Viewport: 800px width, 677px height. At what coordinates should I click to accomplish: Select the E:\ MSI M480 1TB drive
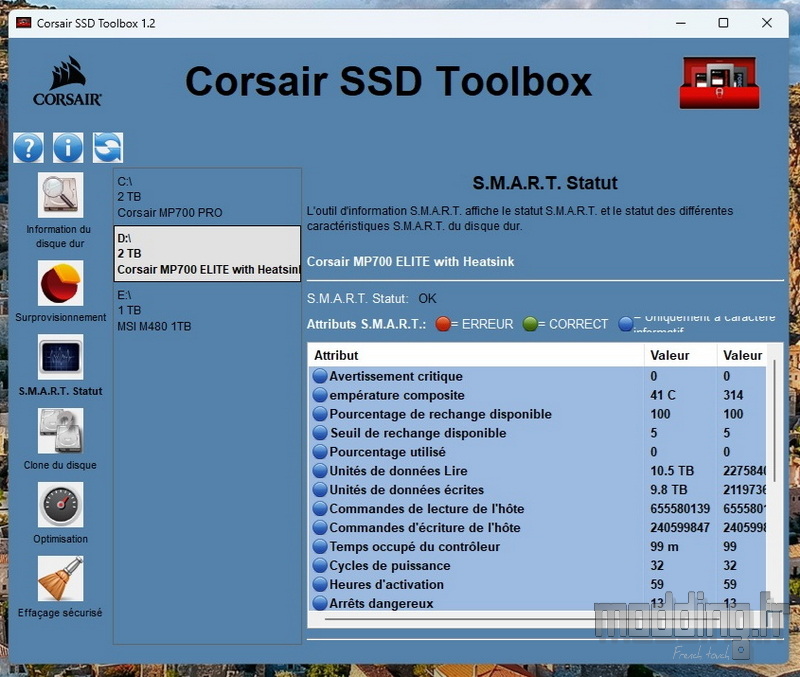(x=207, y=310)
